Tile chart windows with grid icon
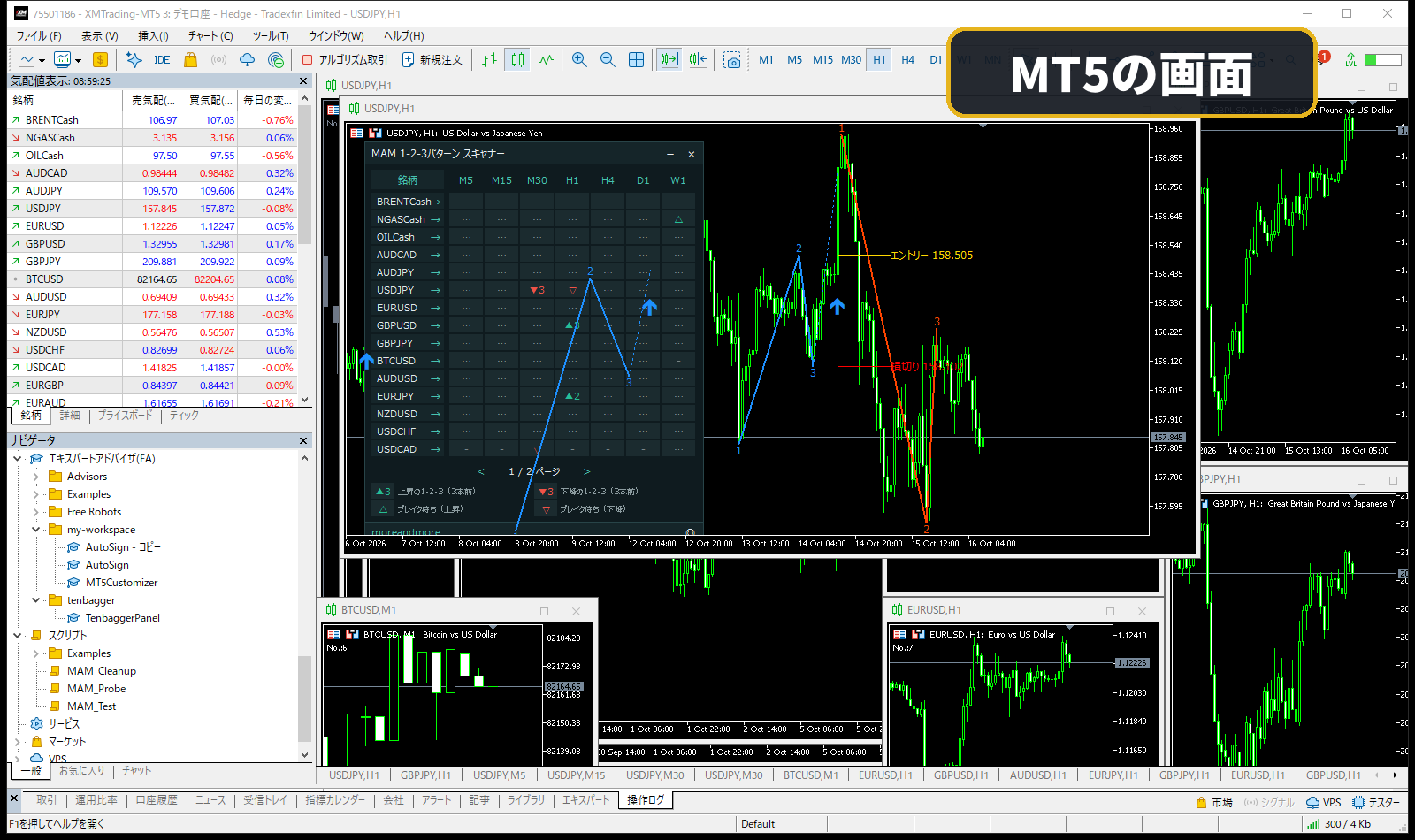The width and height of the screenshot is (1415, 840). [636, 60]
